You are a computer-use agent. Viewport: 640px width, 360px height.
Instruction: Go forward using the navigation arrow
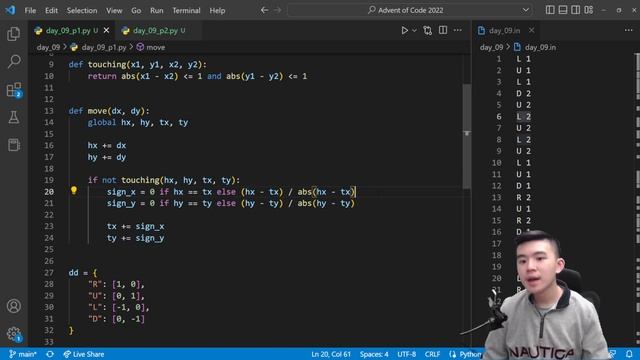tap(278, 10)
